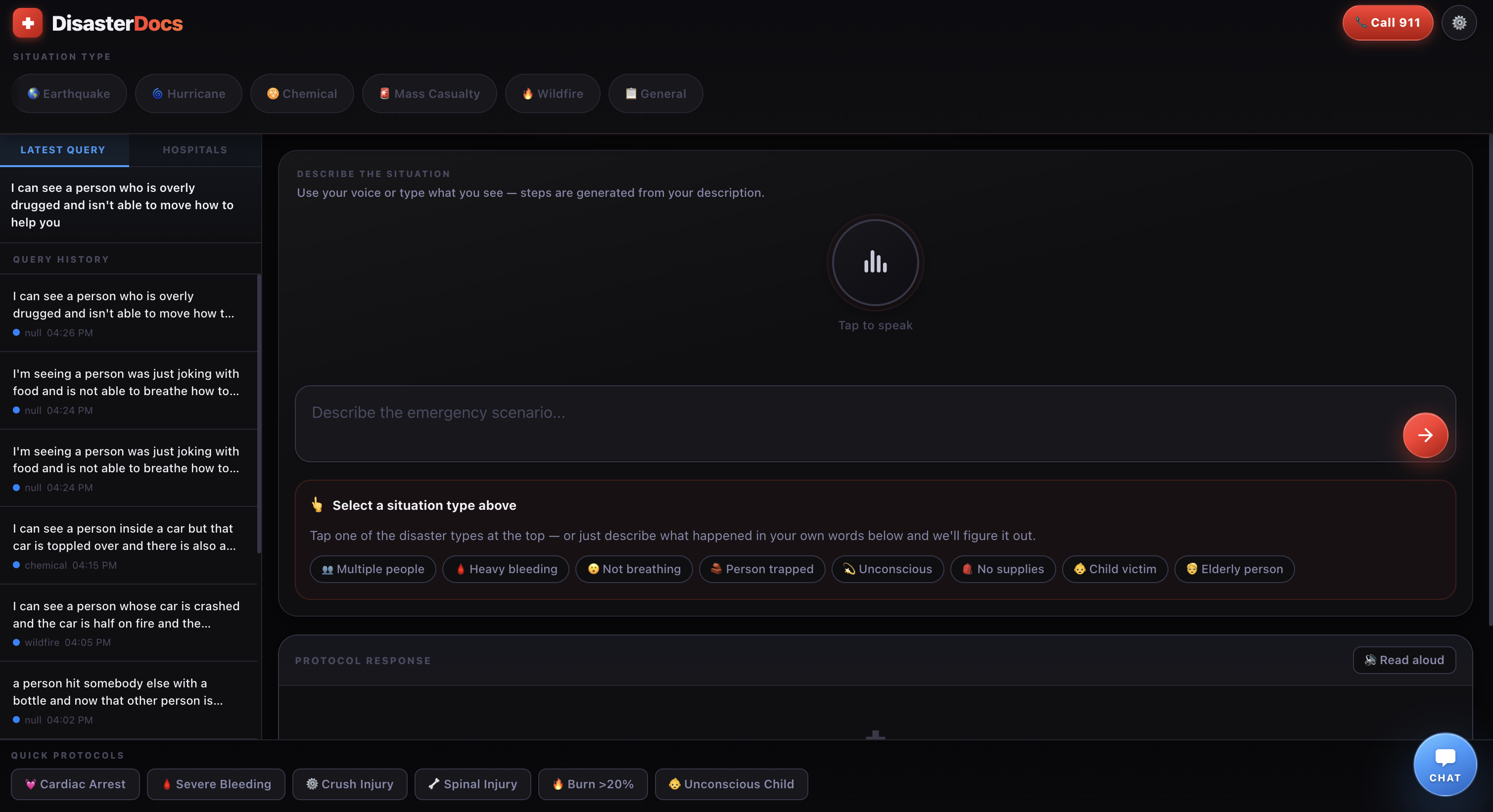
Task: Open settings via gear icon
Action: coord(1458,23)
